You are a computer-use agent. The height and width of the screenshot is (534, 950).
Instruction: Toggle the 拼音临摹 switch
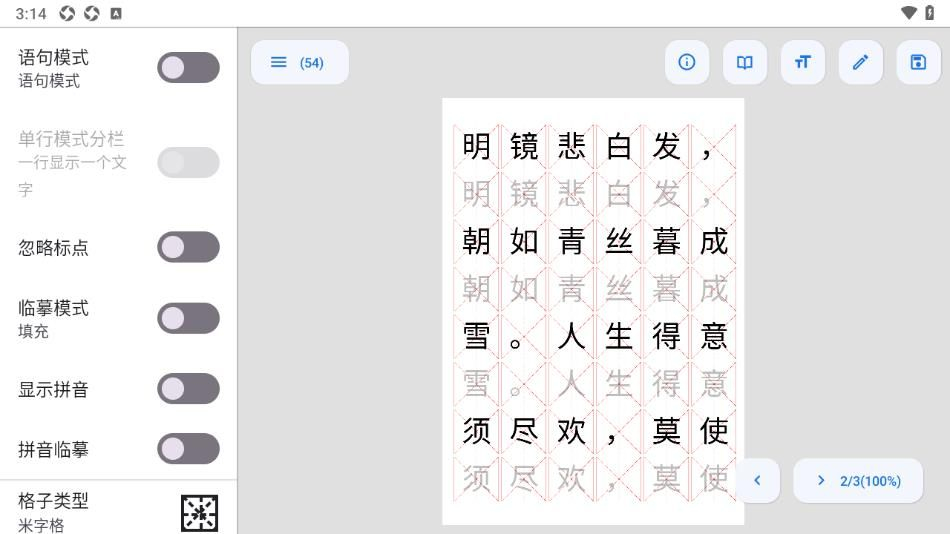(188, 449)
